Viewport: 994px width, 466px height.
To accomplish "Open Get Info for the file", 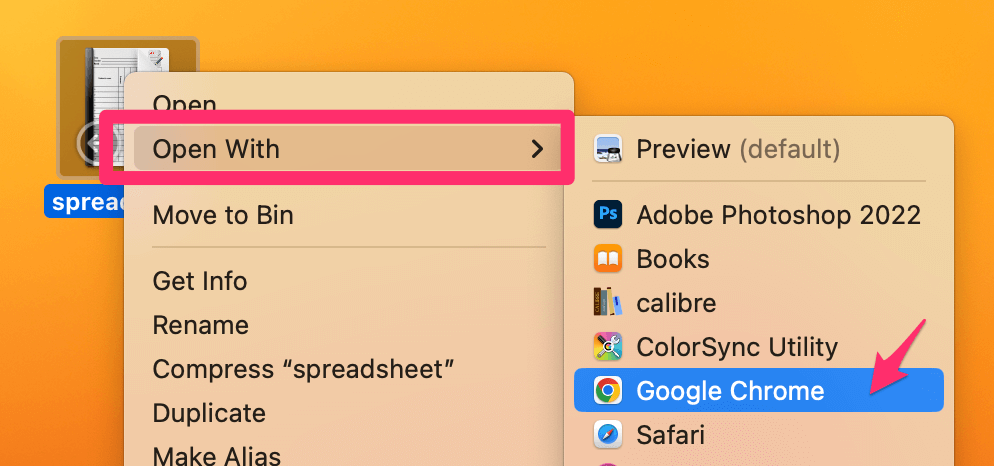I will (199, 281).
